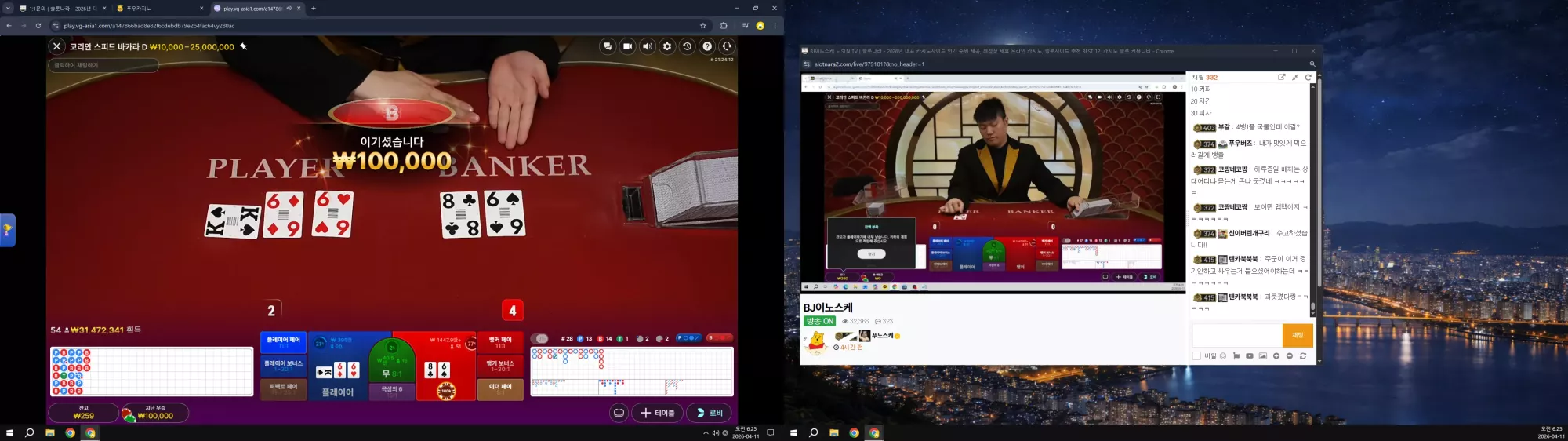
Task: Send stream chat with orange 채팅 button
Action: point(1298,335)
